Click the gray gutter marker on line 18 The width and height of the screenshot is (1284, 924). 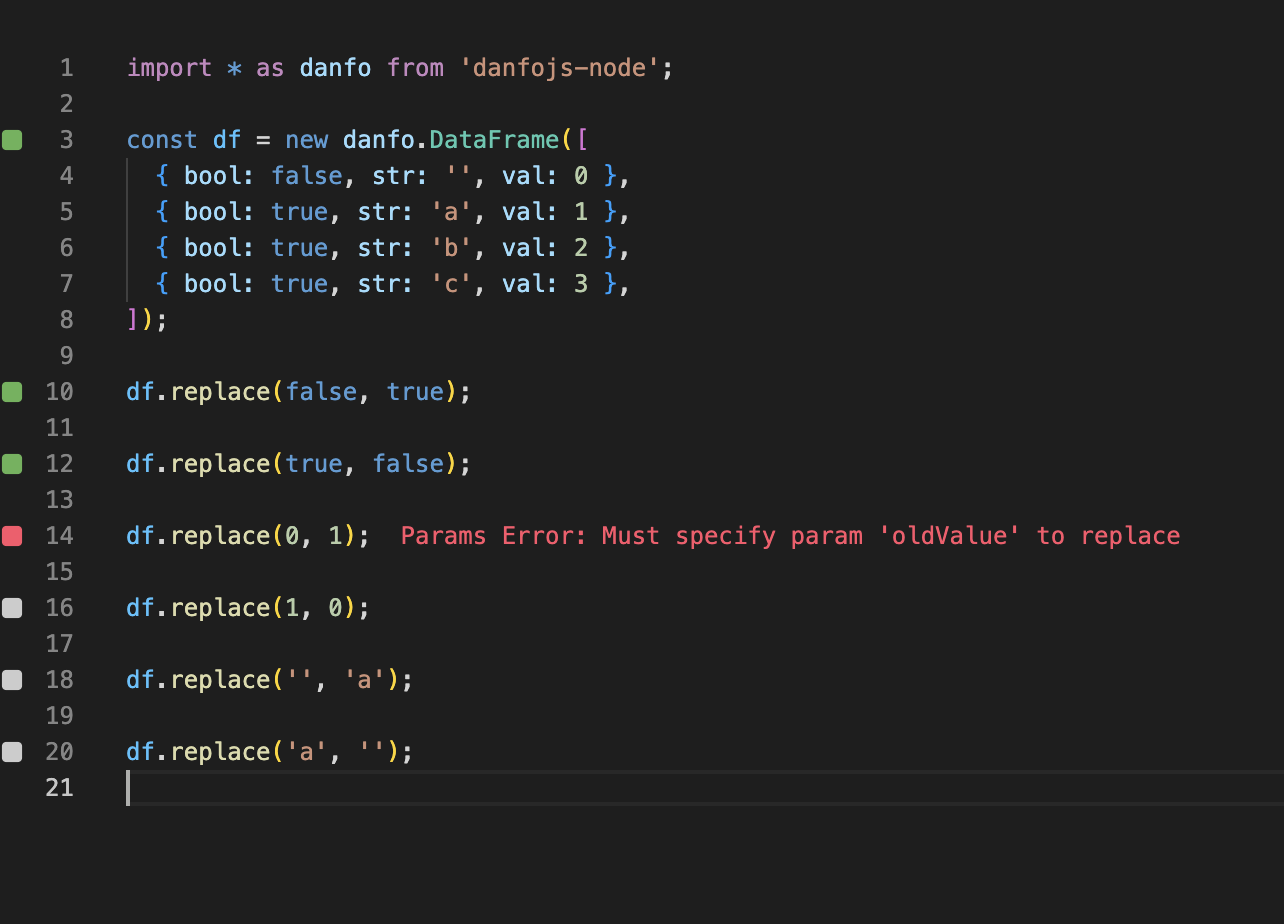12,680
